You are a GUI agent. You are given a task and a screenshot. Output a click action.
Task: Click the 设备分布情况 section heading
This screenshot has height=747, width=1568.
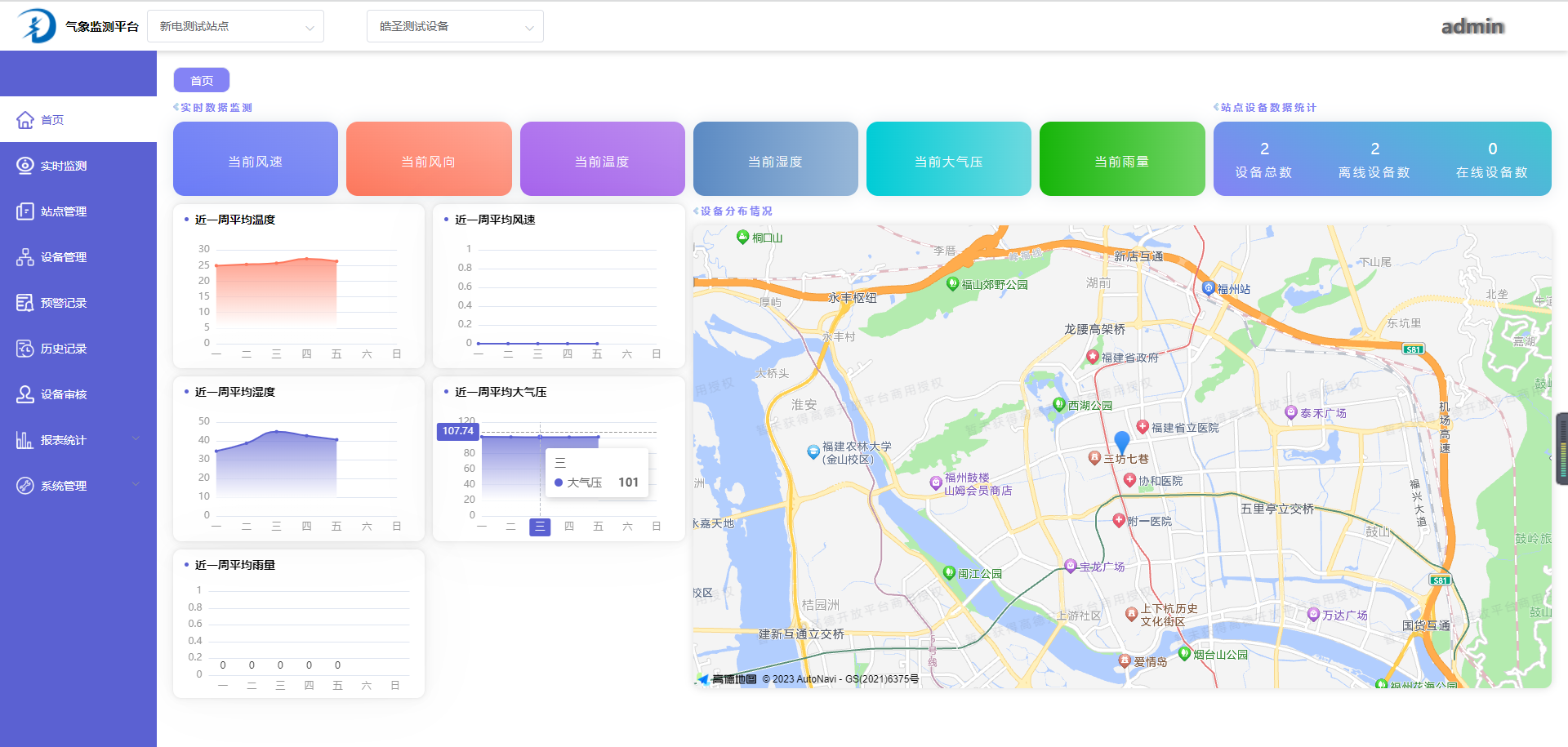click(736, 211)
